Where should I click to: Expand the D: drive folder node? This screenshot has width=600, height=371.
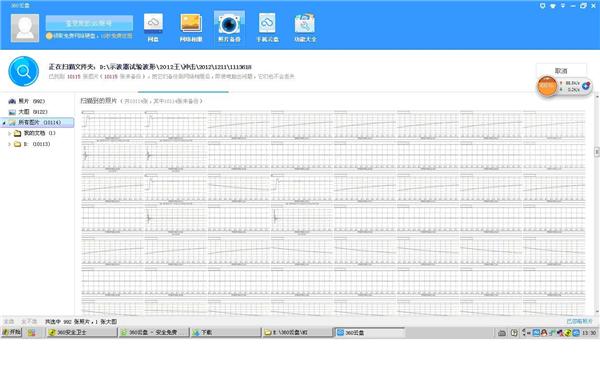click(10, 144)
